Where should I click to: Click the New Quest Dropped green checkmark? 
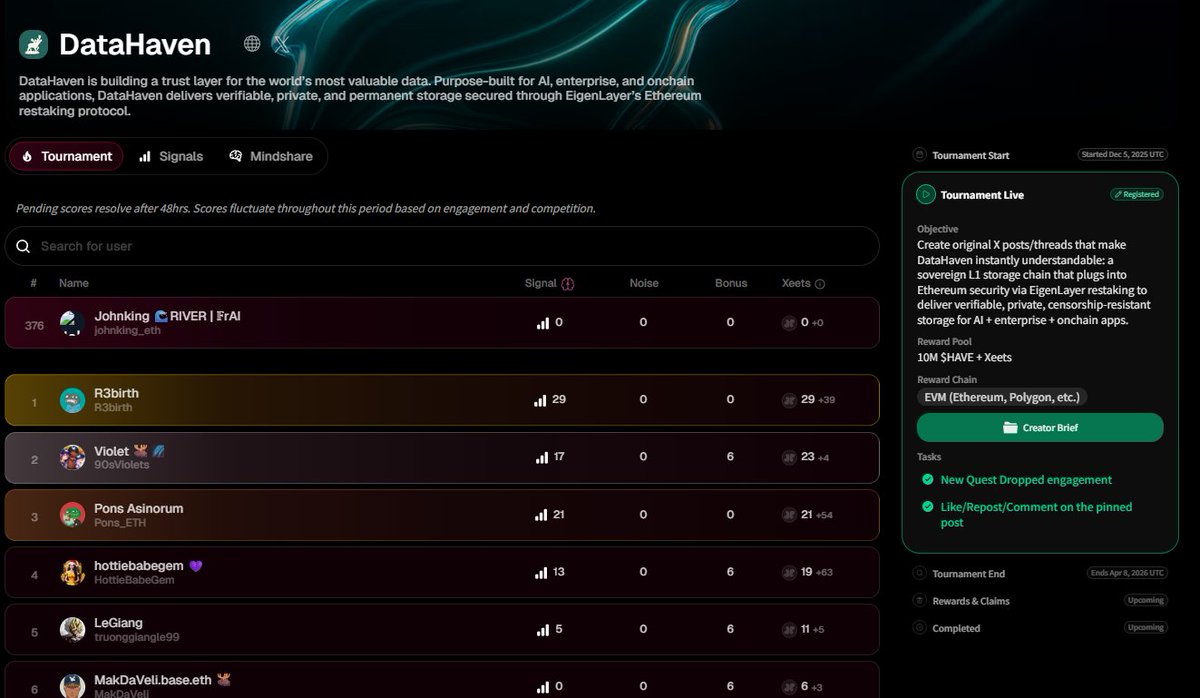(927, 480)
